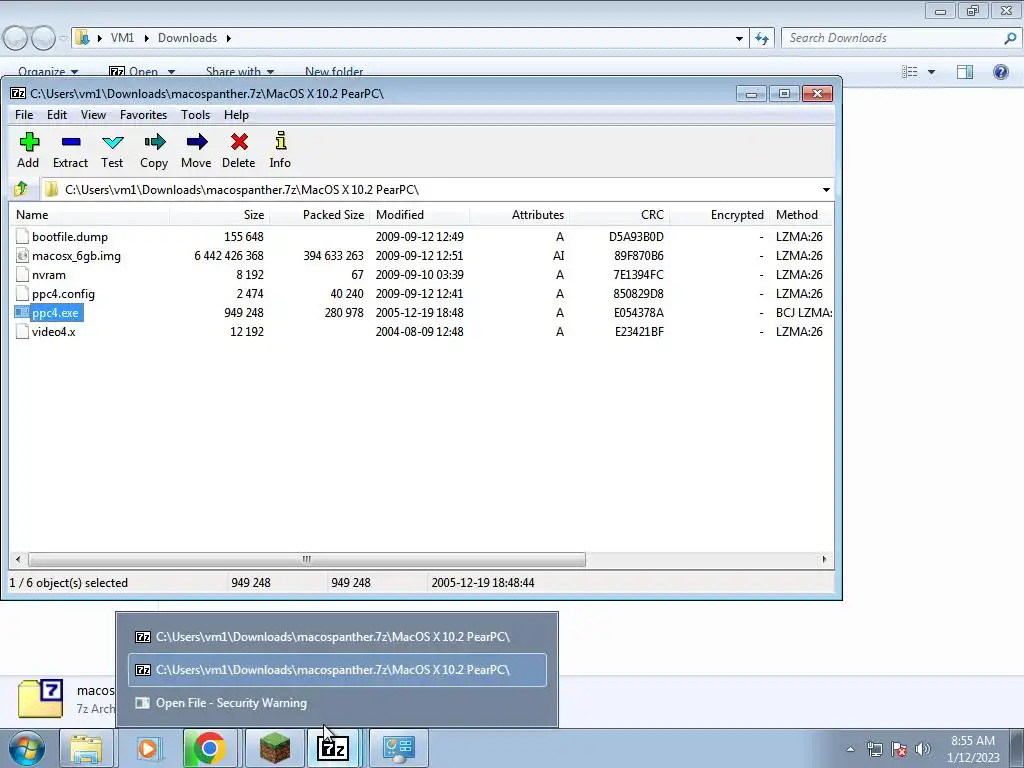The image size is (1024, 768).
Task: Show hidden tray icons arrow
Action: click(x=850, y=749)
